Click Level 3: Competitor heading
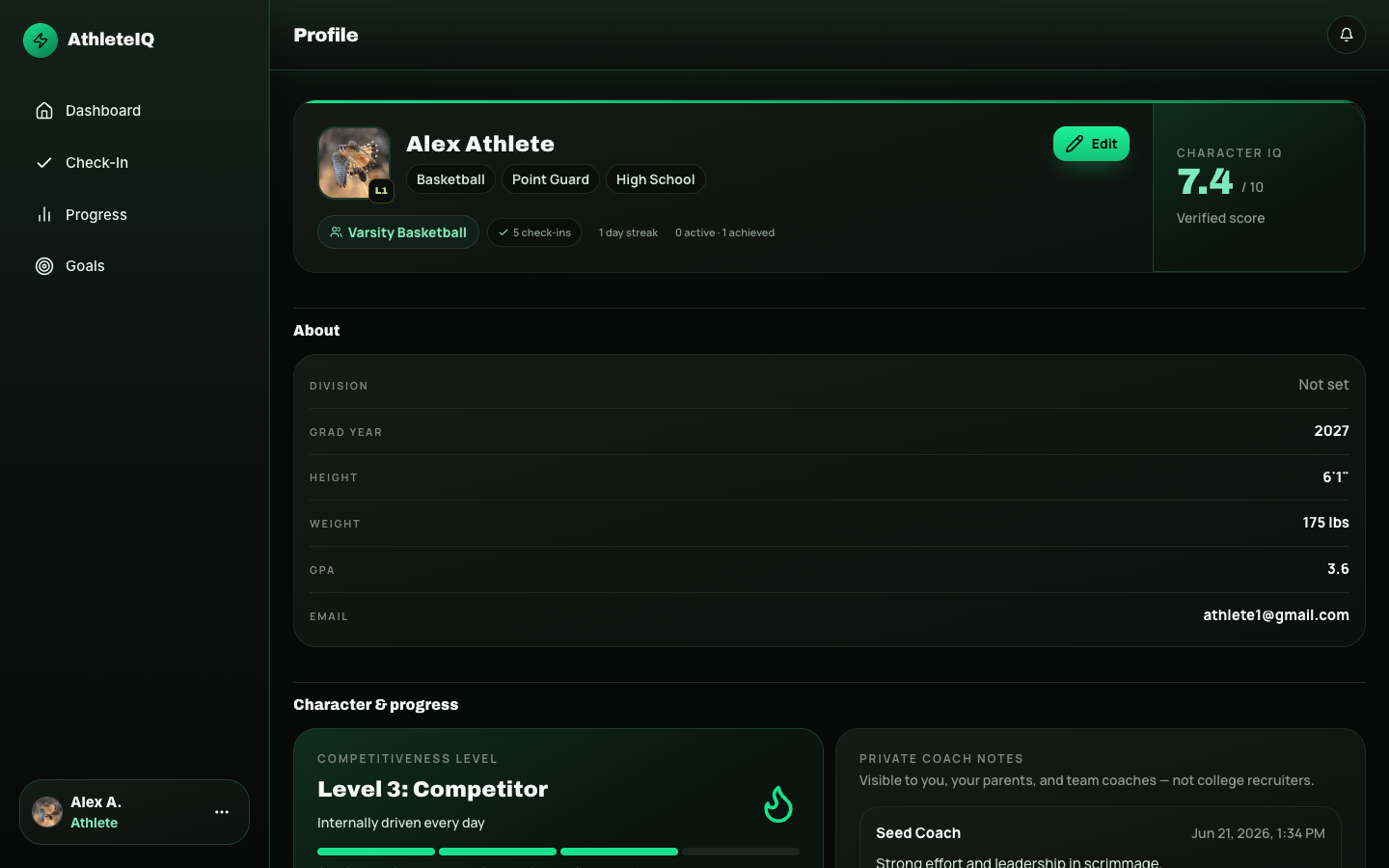 (x=432, y=789)
